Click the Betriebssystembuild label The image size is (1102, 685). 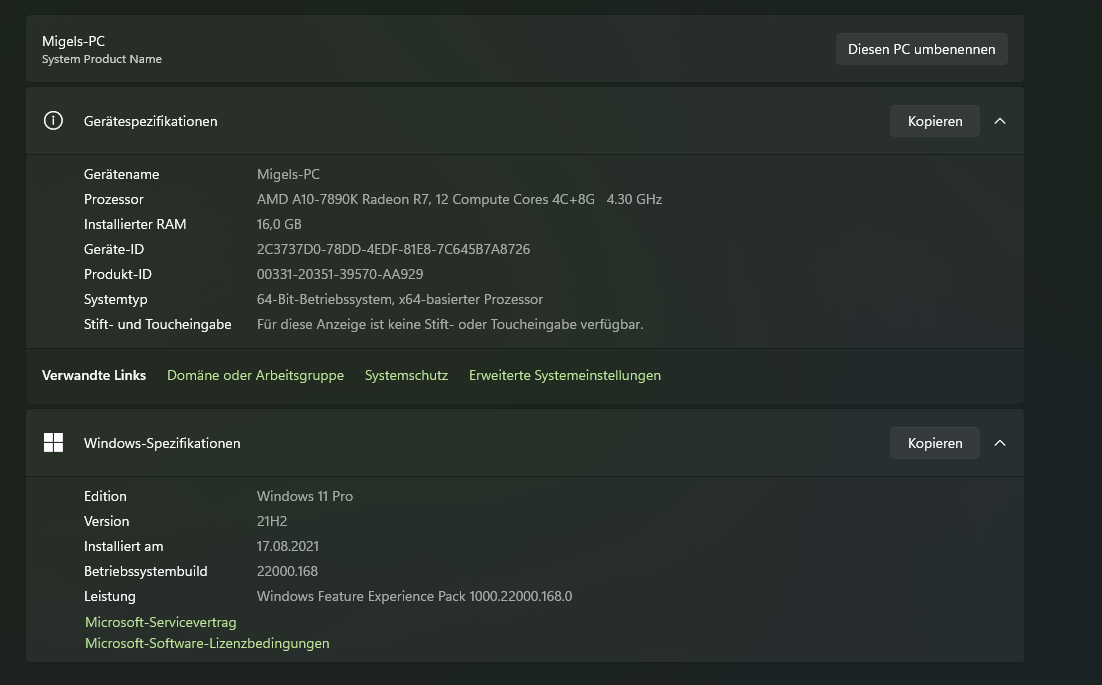(145, 571)
